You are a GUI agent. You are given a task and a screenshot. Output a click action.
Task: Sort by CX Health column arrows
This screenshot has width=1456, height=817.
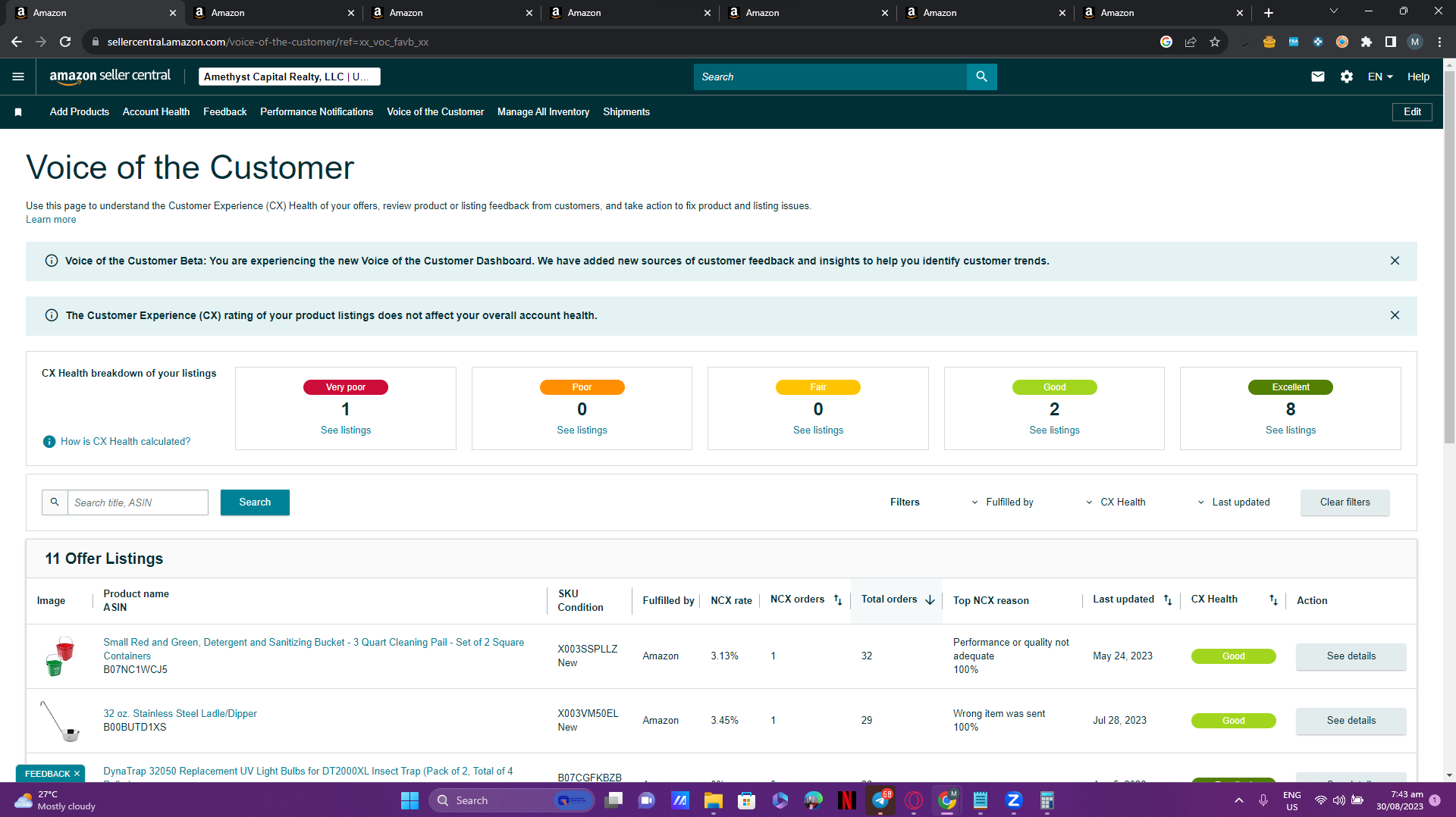[x=1273, y=600]
